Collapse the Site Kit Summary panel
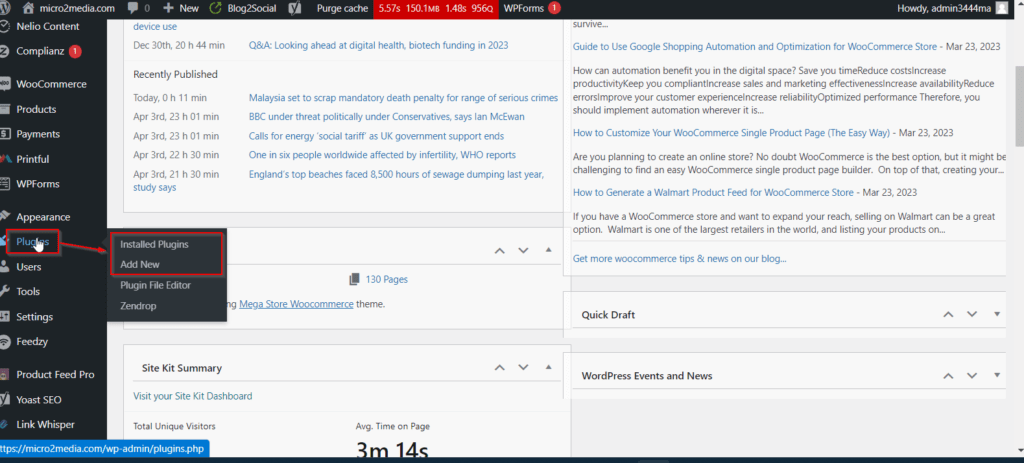This screenshot has width=1024, height=463. [x=548, y=368]
